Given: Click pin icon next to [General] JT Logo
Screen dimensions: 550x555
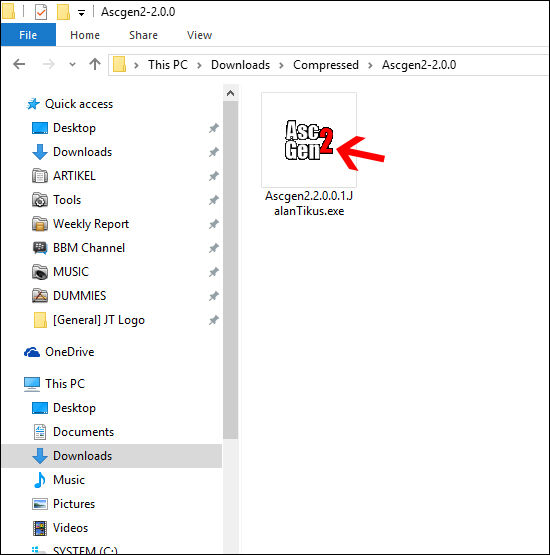Looking at the screenshot, I should 213,320.
